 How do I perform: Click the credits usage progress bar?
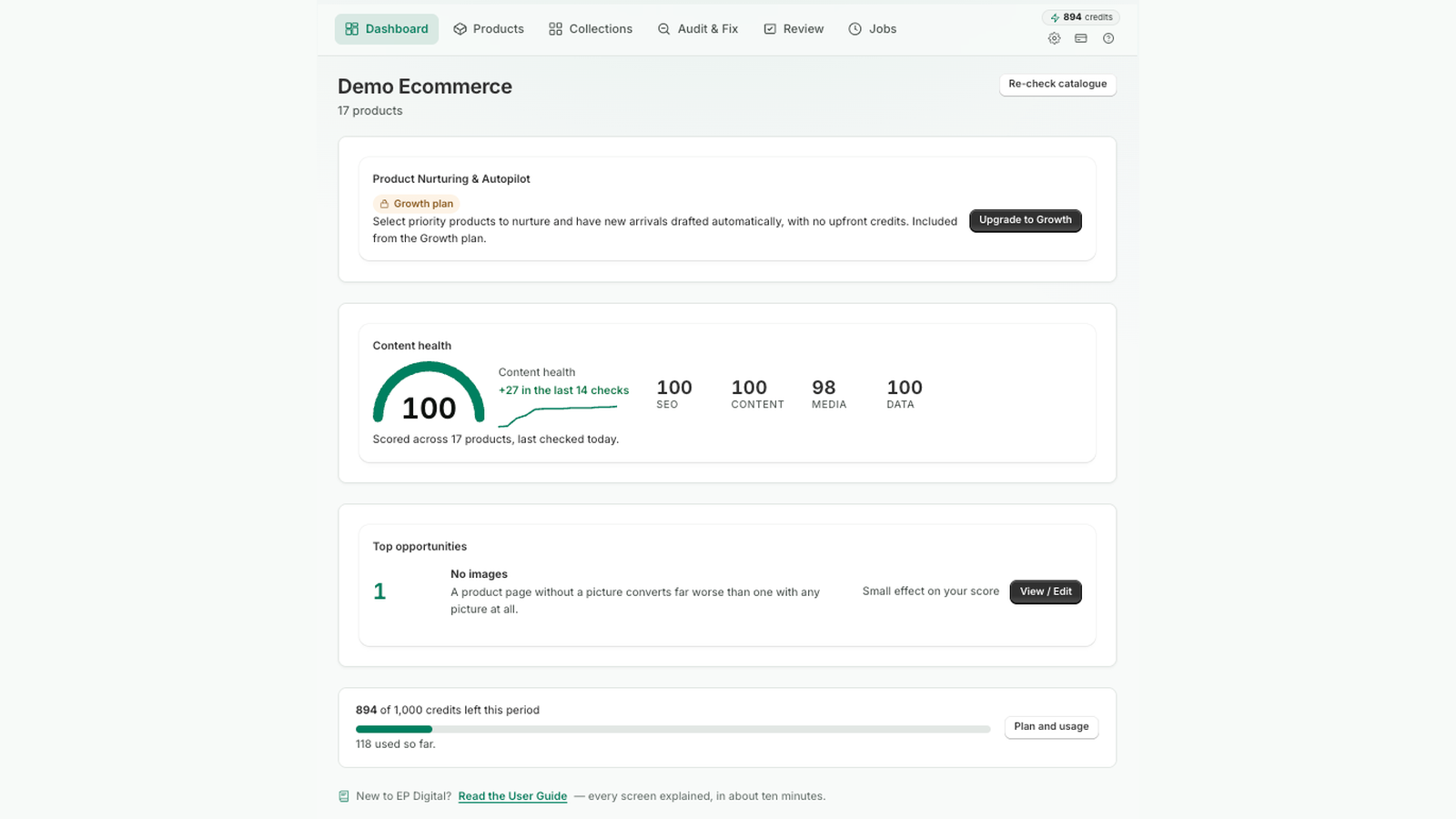pyautogui.click(x=672, y=729)
